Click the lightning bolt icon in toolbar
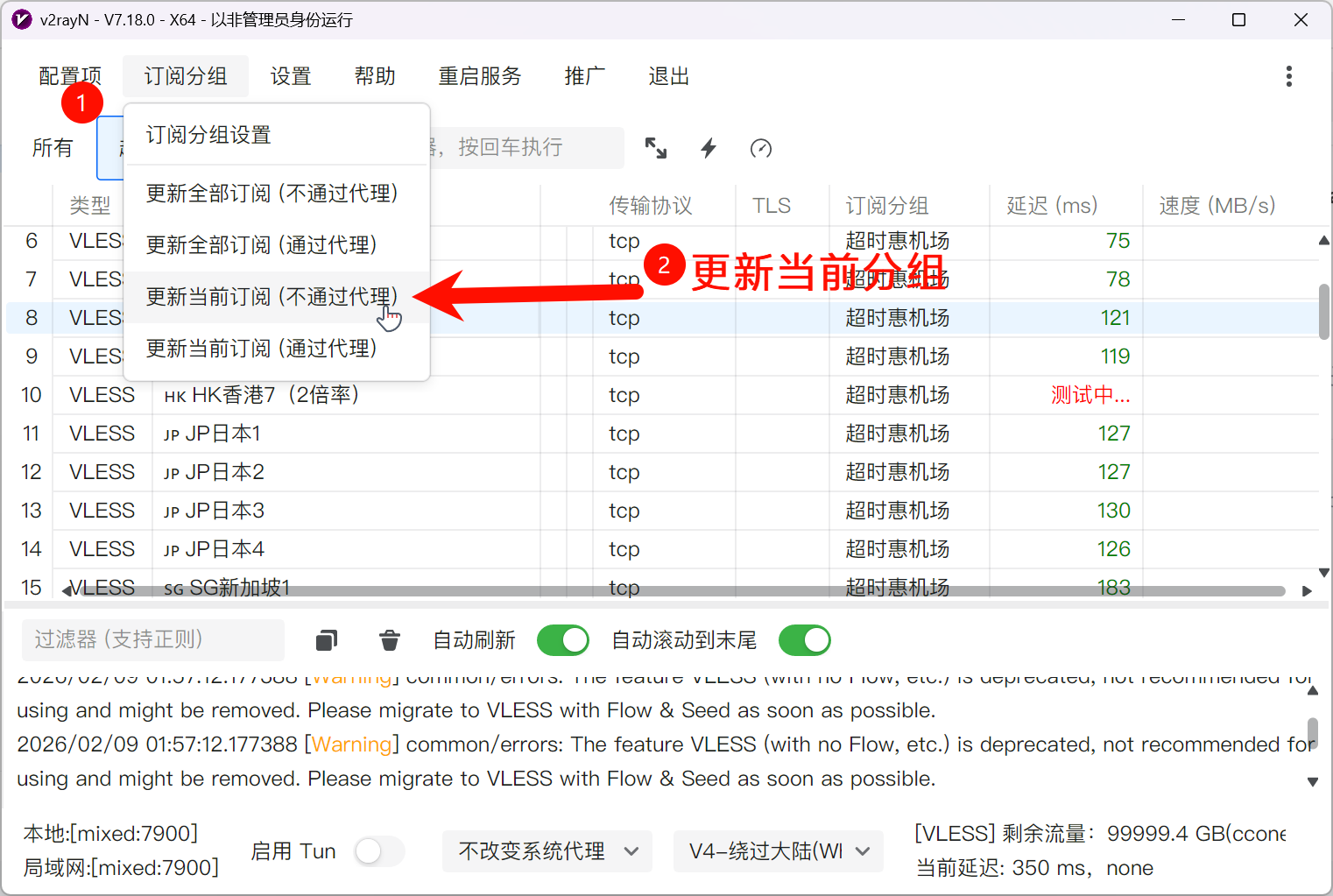The height and width of the screenshot is (896, 1333). click(709, 148)
